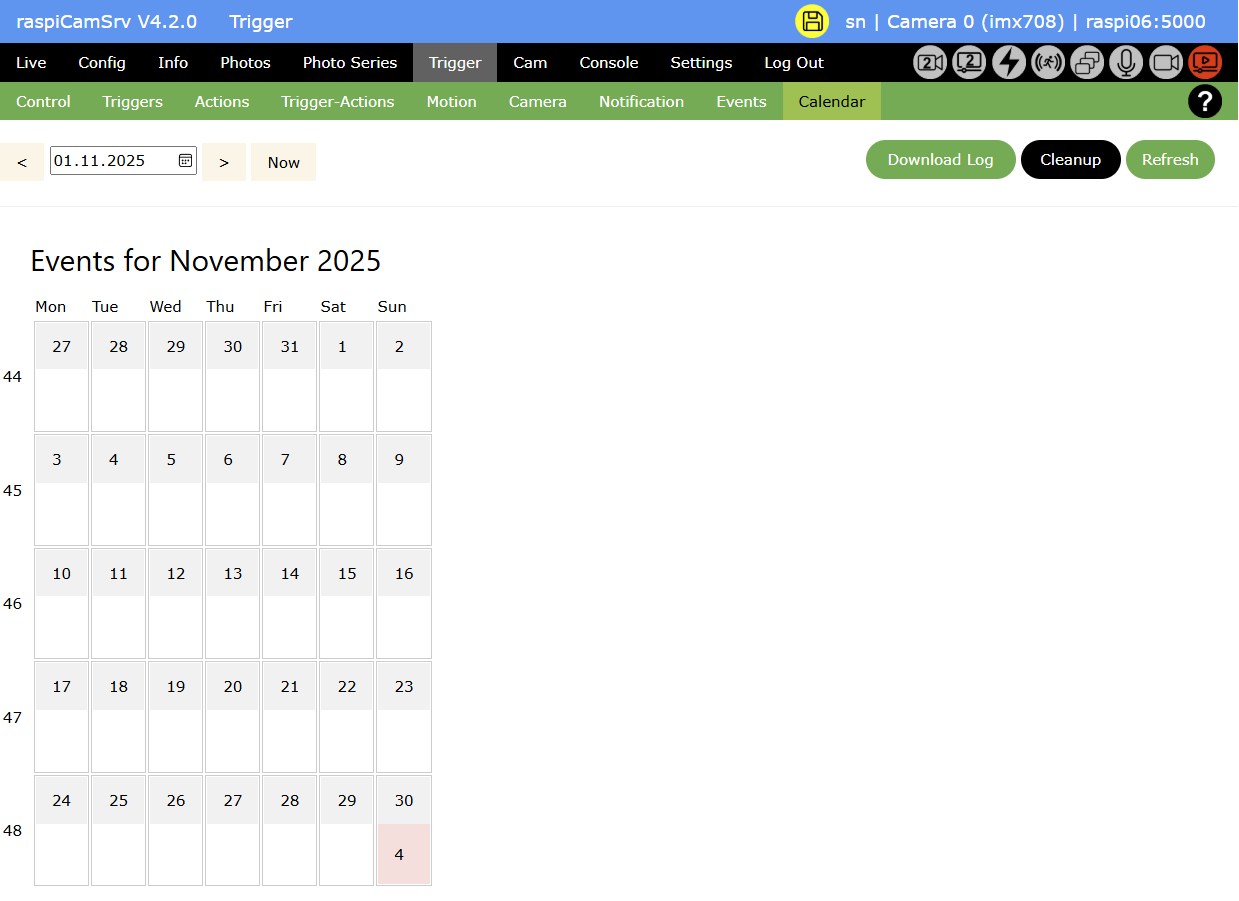Click the yellow save disk icon
The image size is (1239, 901).
coord(811,21)
